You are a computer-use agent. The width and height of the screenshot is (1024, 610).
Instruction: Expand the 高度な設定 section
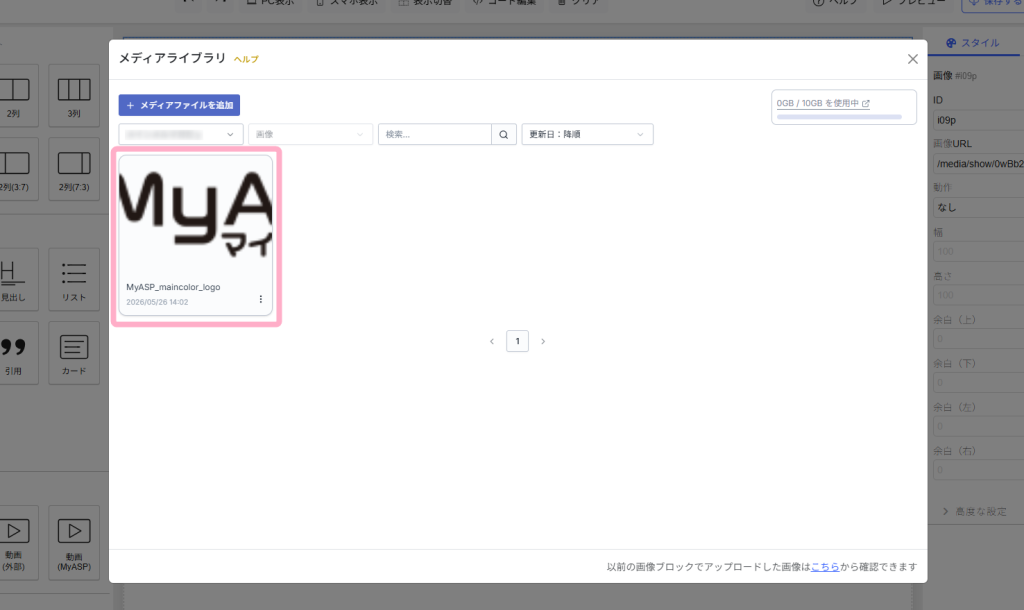click(974, 511)
